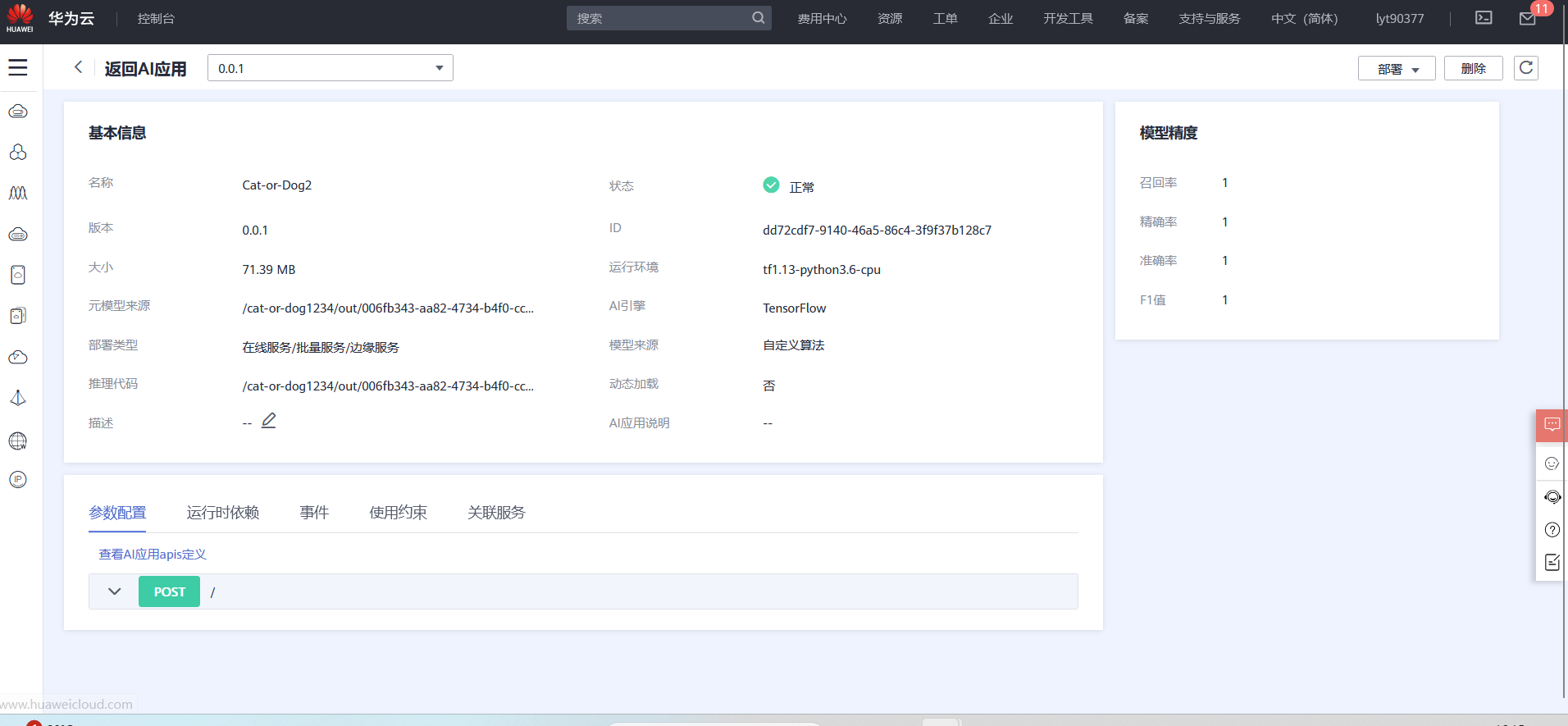Open the 费用中心 menu
The height and width of the screenshot is (726, 1568).
tap(822, 18)
